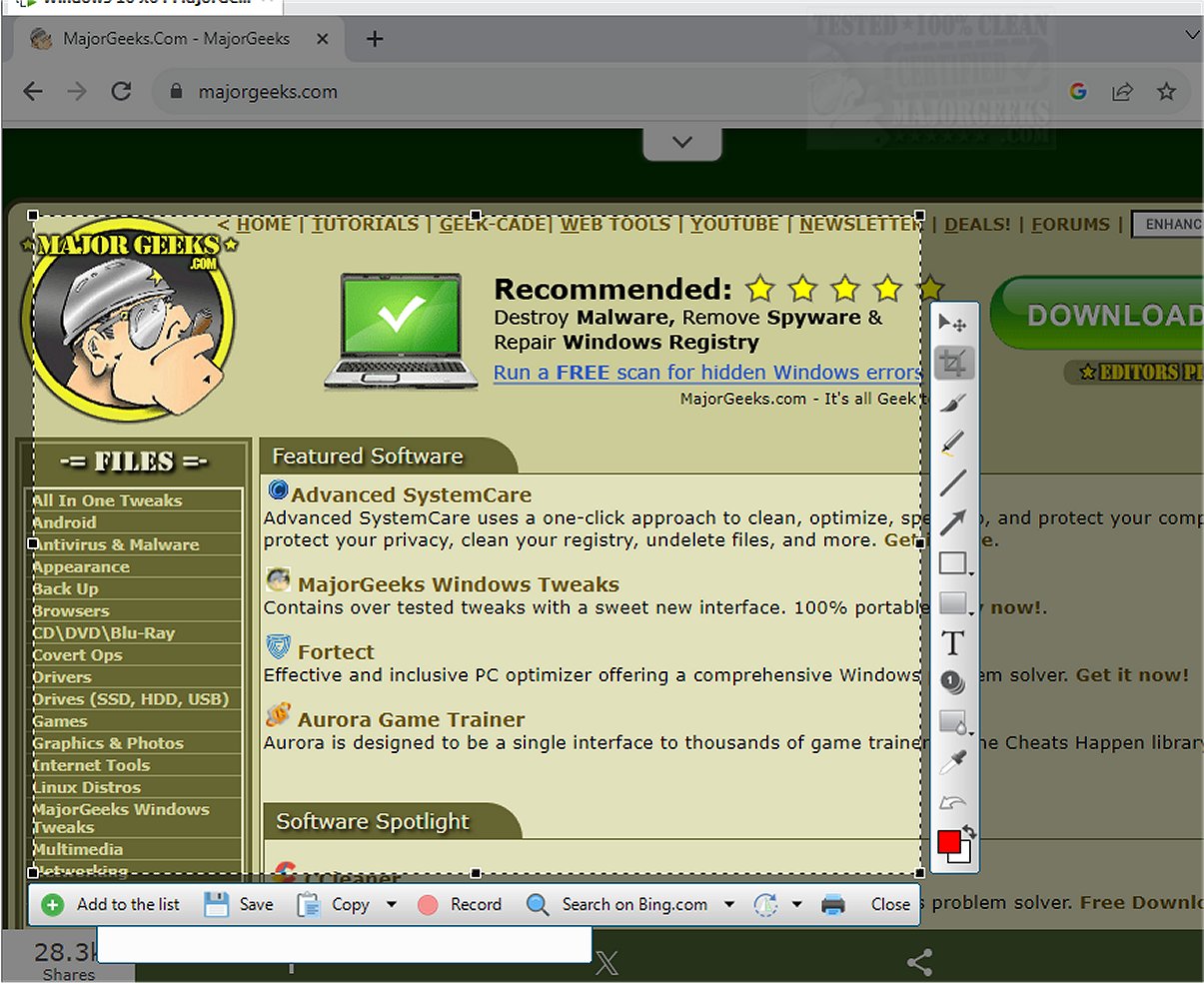Close the capture toolbar
Image resolution: width=1204 pixels, height=983 pixels.
pos(890,904)
